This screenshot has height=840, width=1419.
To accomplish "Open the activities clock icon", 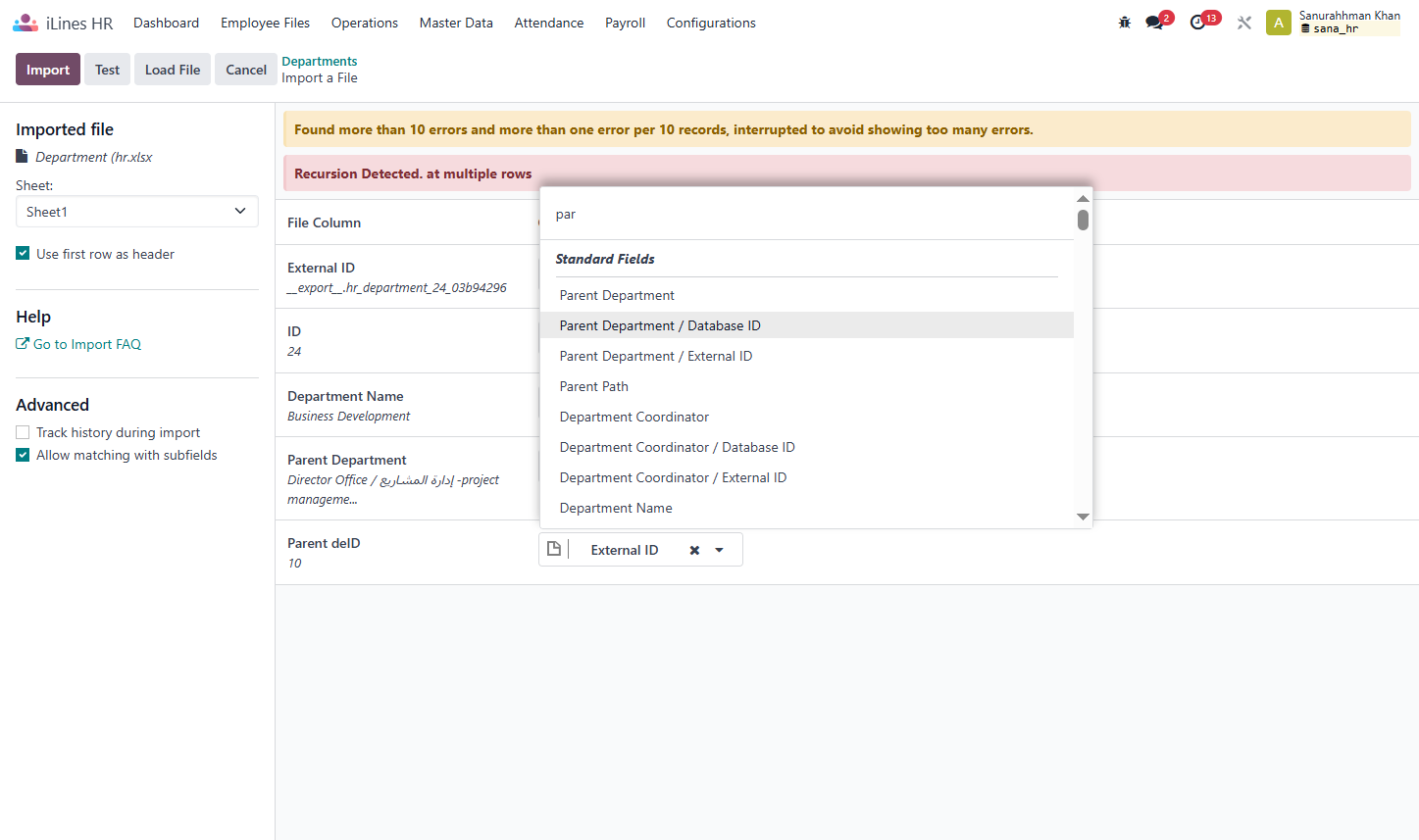I will coord(1197,23).
